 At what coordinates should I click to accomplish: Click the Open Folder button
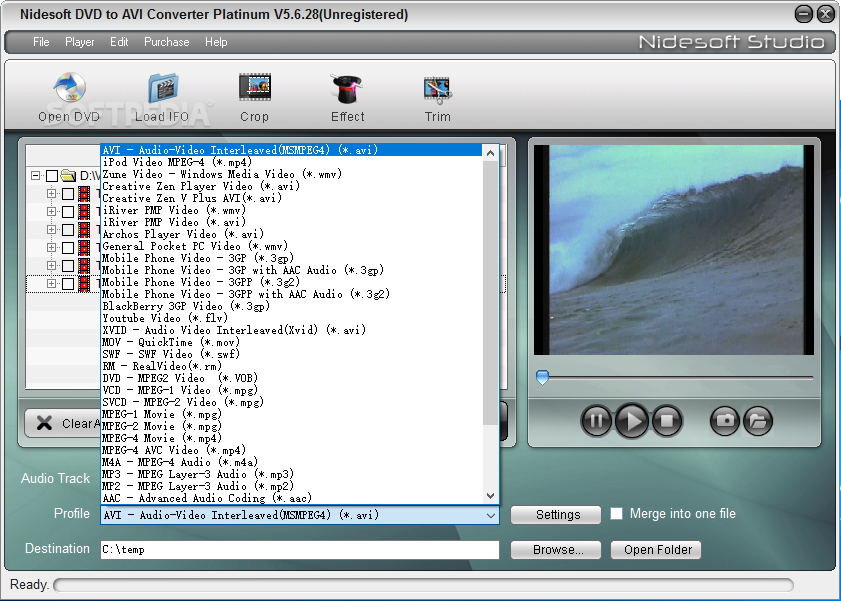point(656,550)
